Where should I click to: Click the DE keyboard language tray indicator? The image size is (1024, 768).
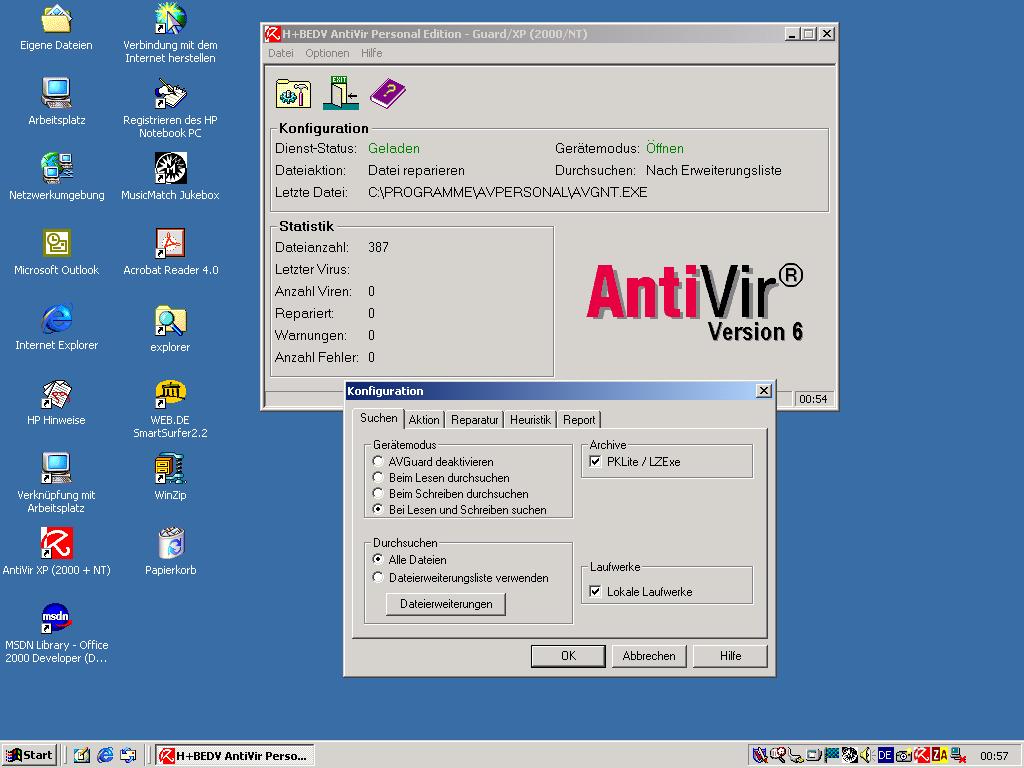click(885, 756)
